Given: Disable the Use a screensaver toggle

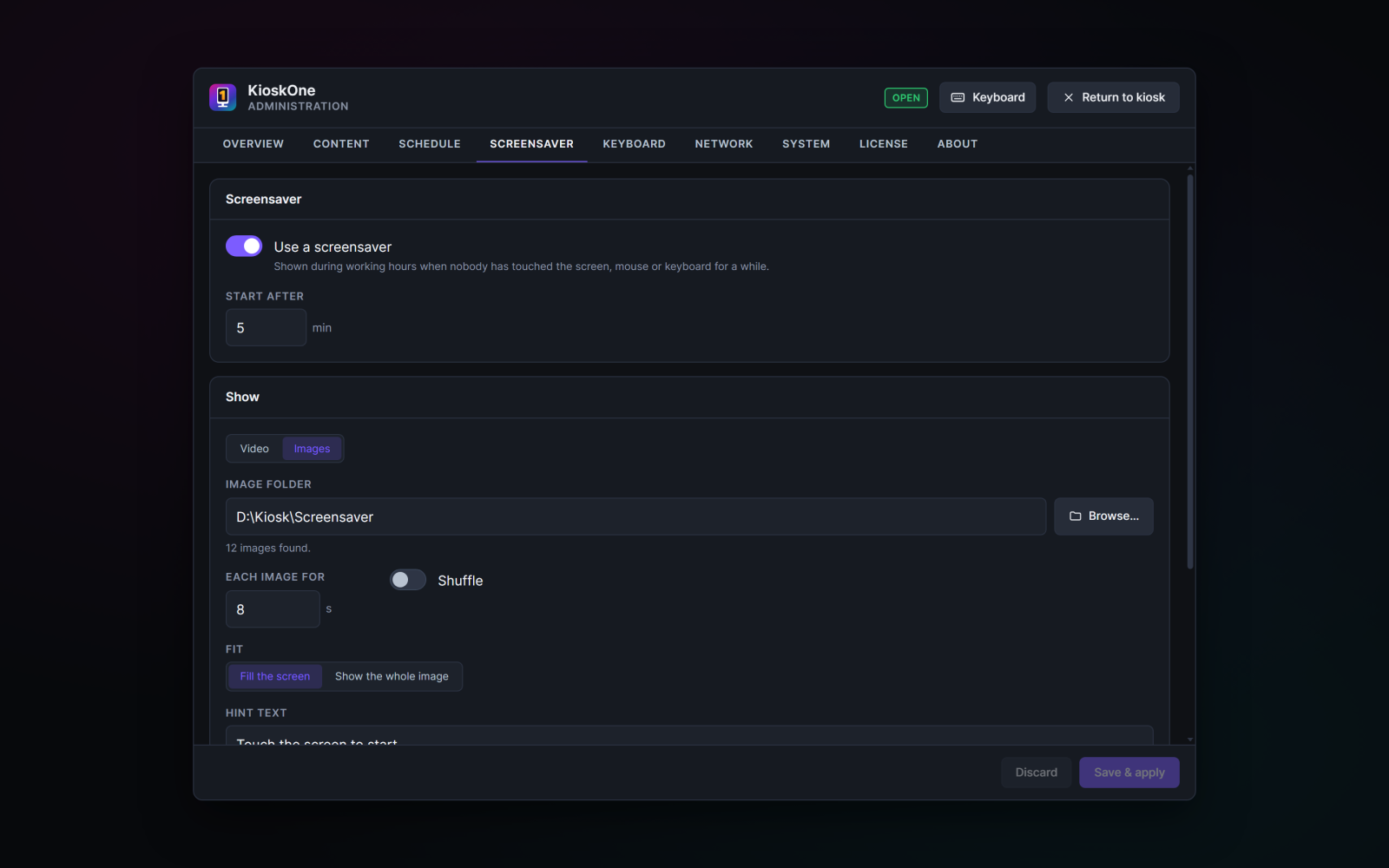Looking at the screenshot, I should click(244, 247).
